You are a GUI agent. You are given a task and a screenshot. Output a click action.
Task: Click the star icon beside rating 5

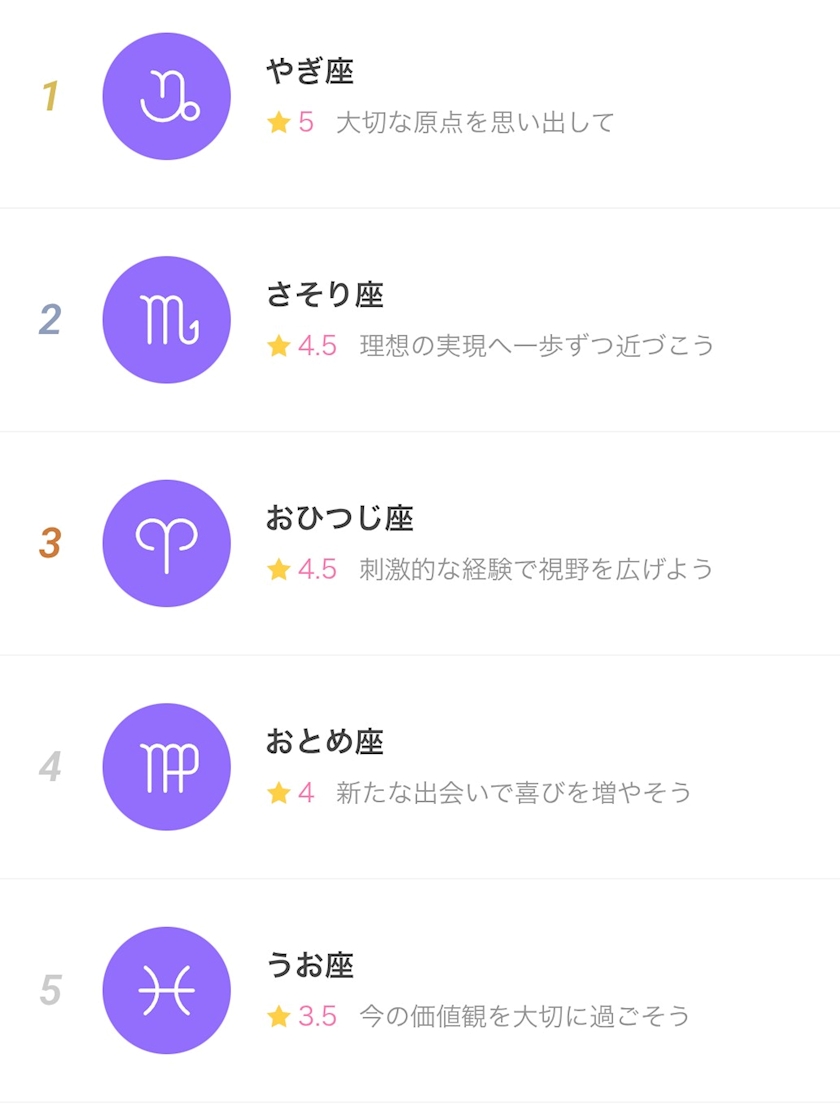pos(278,123)
